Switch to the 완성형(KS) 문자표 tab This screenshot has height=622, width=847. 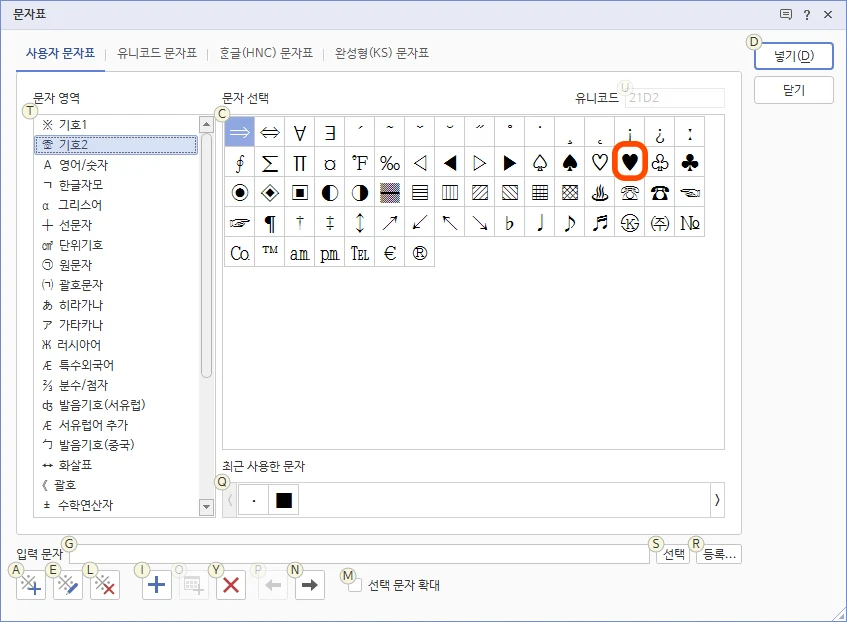[384, 54]
